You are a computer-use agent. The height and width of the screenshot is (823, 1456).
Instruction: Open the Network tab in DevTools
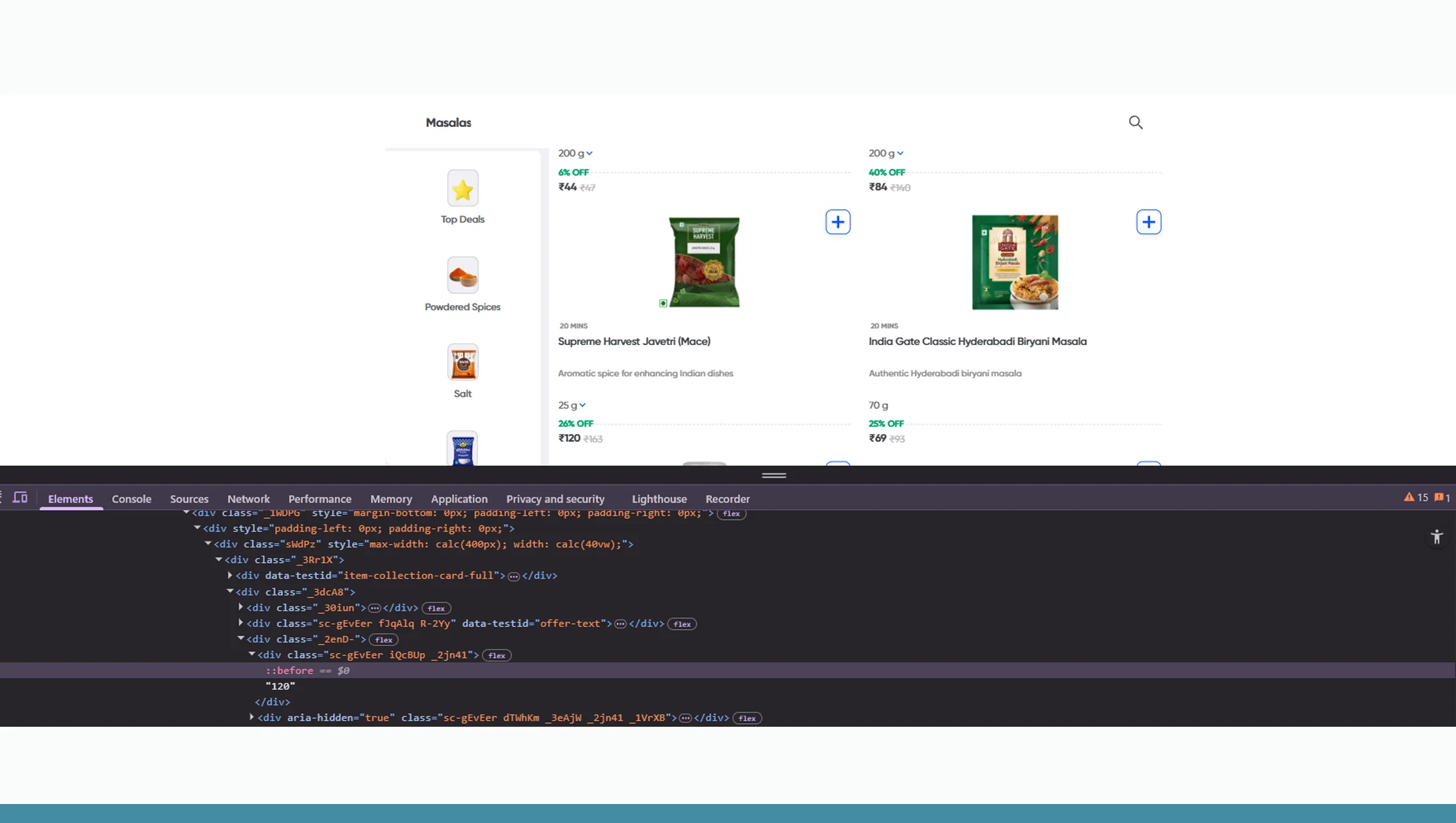[x=248, y=498]
